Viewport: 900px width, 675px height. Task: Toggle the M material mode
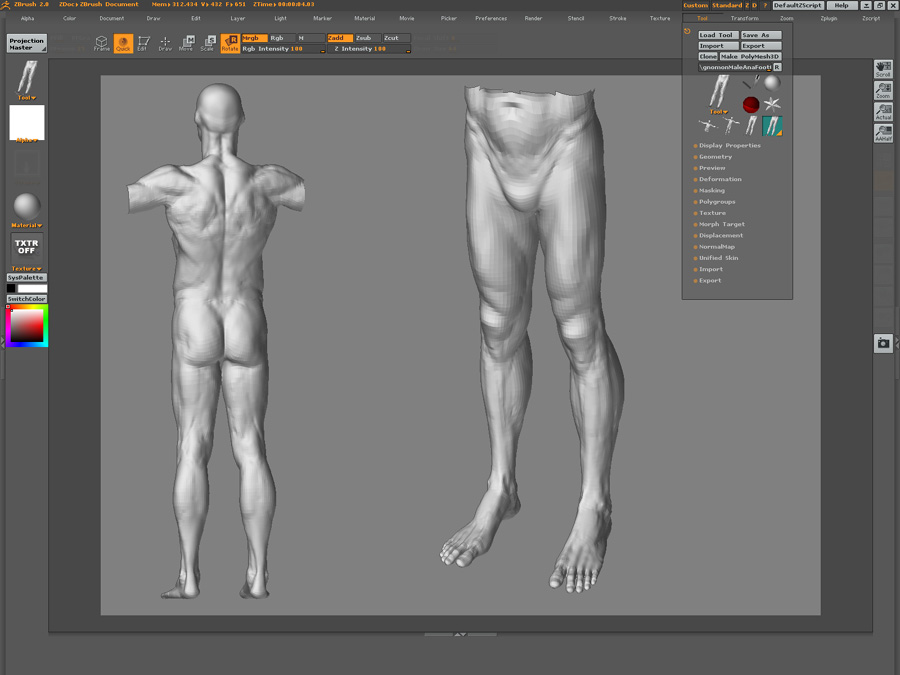[x=311, y=38]
